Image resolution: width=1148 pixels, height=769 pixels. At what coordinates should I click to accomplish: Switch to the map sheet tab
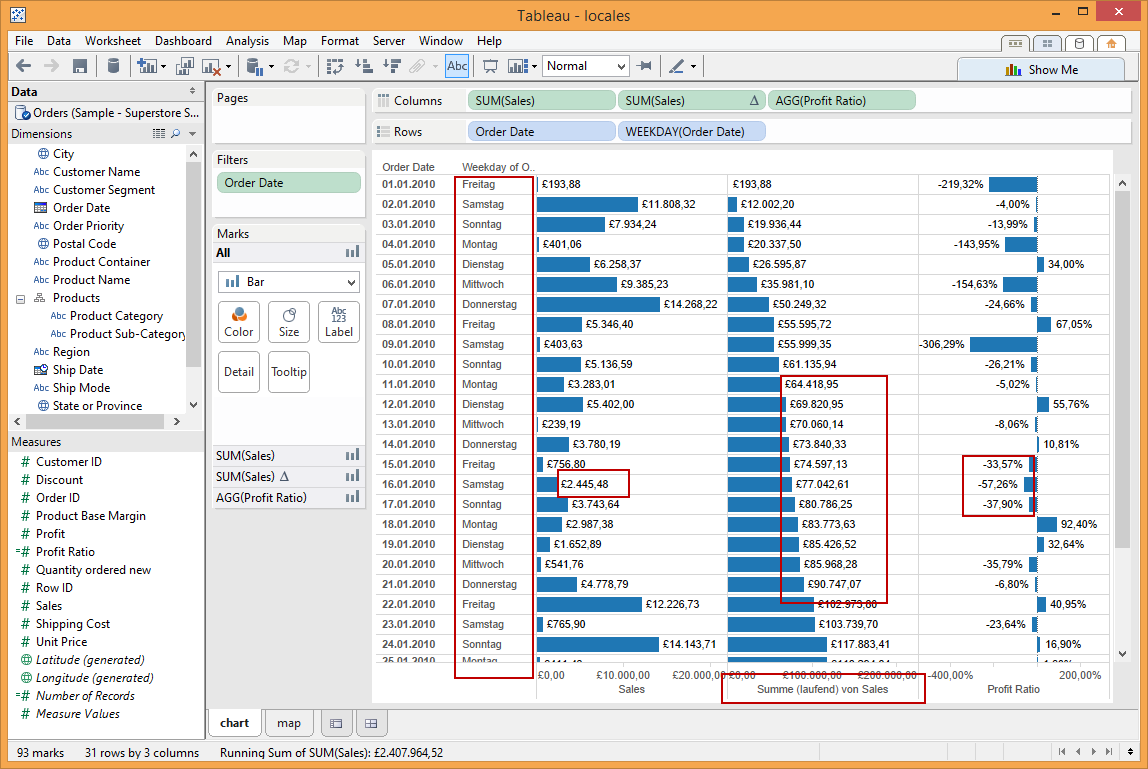(287, 722)
